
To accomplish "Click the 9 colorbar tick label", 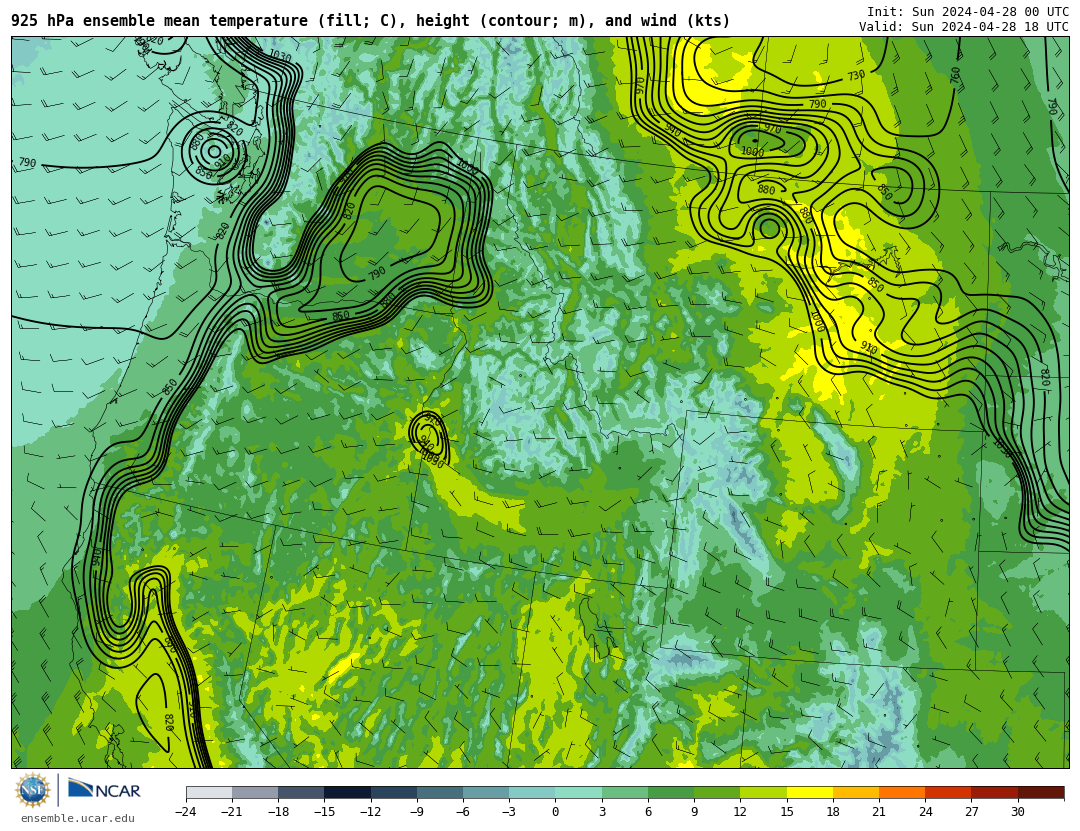I will point(694,812).
